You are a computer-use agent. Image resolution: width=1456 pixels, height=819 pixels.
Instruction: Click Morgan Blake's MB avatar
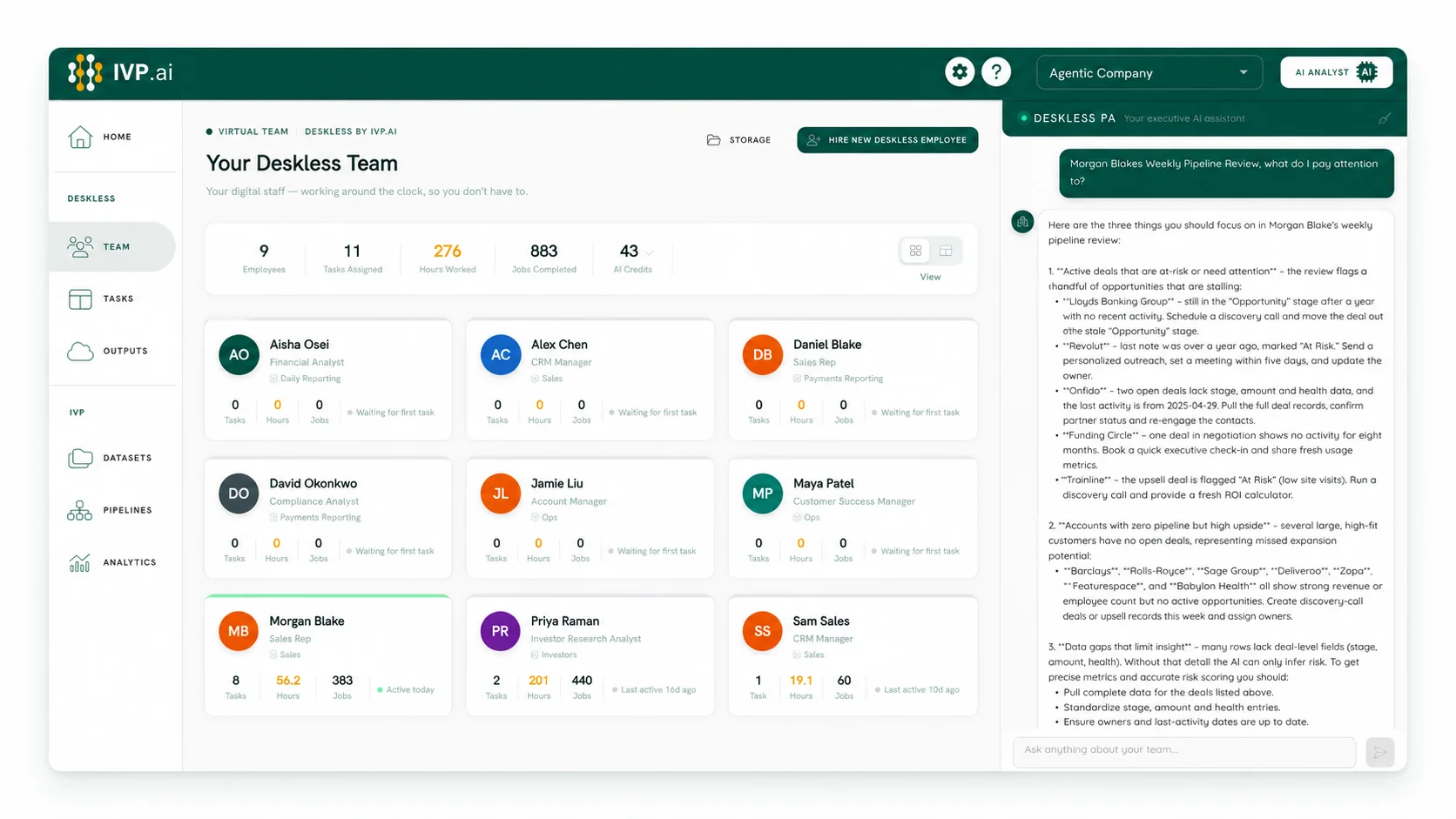click(x=239, y=632)
